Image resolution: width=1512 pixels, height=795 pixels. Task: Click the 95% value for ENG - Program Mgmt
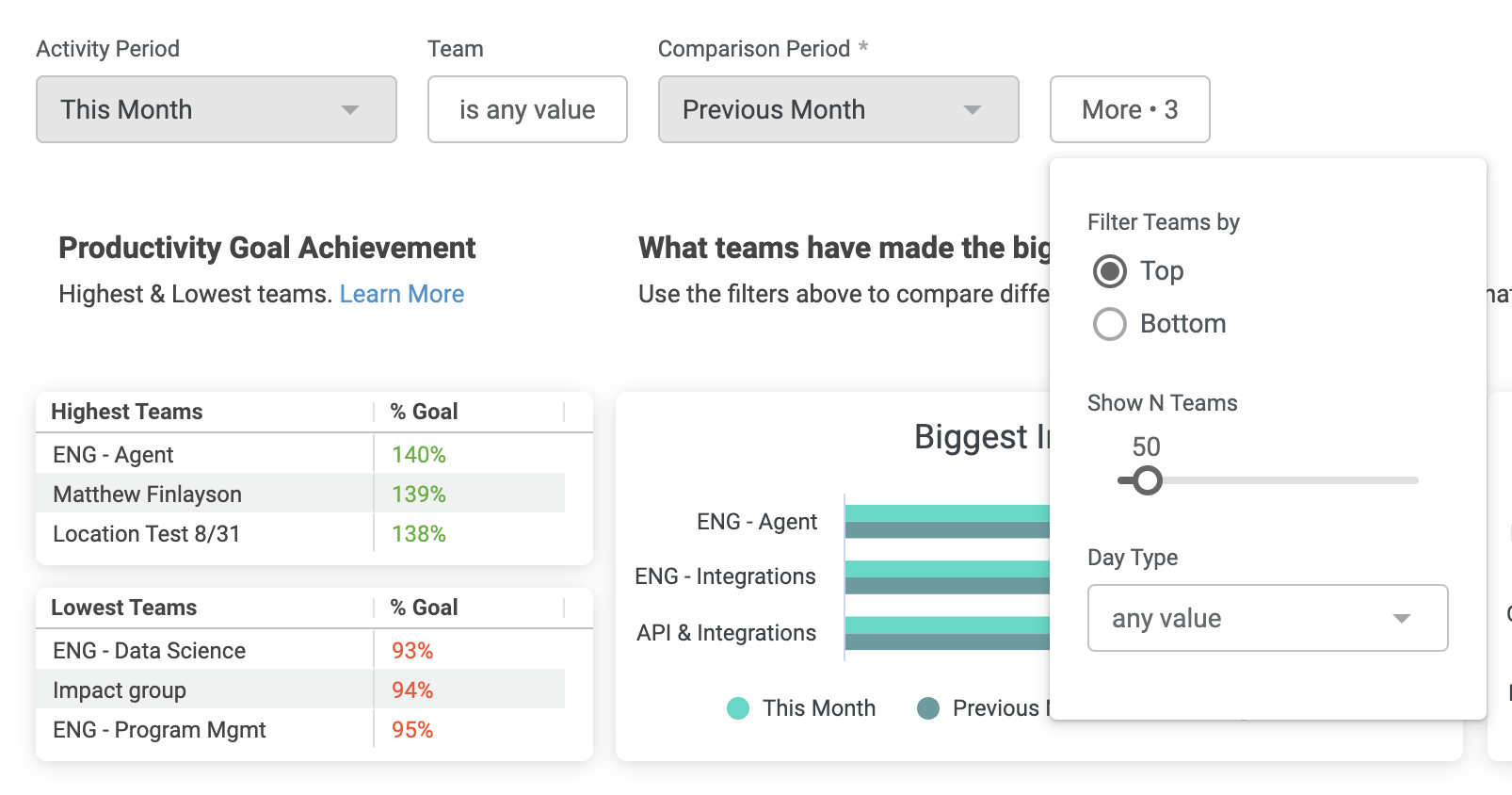tap(412, 730)
